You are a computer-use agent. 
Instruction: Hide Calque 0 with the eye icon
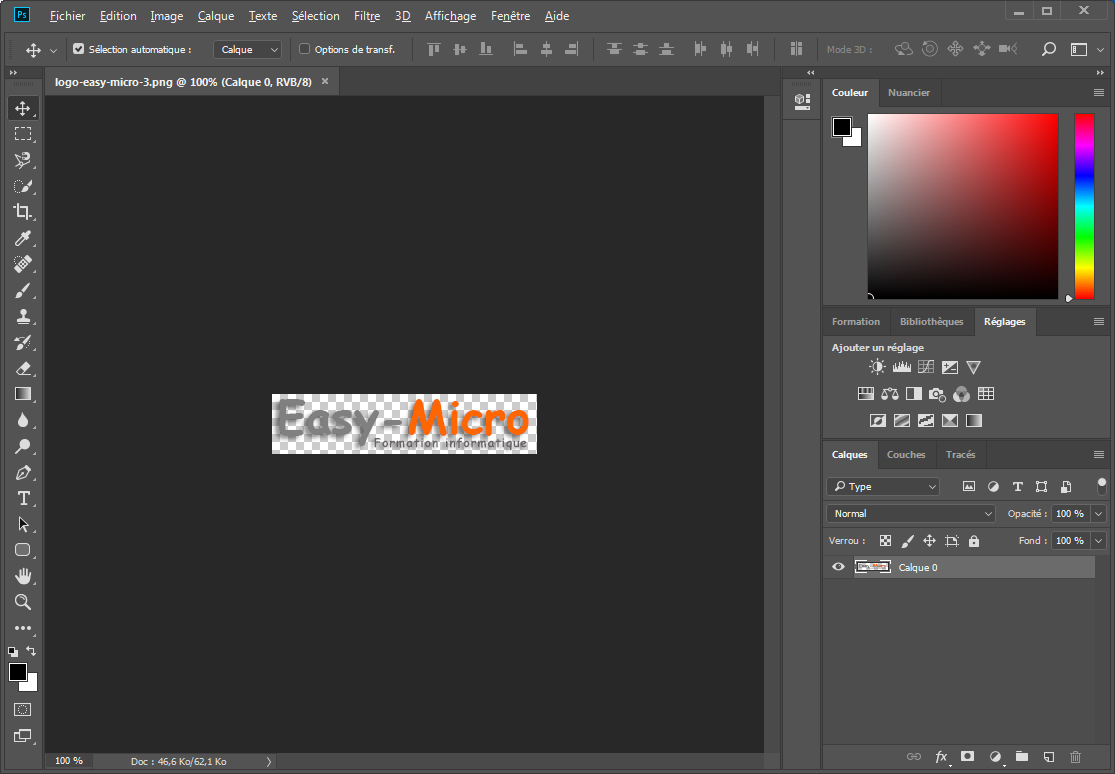838,567
